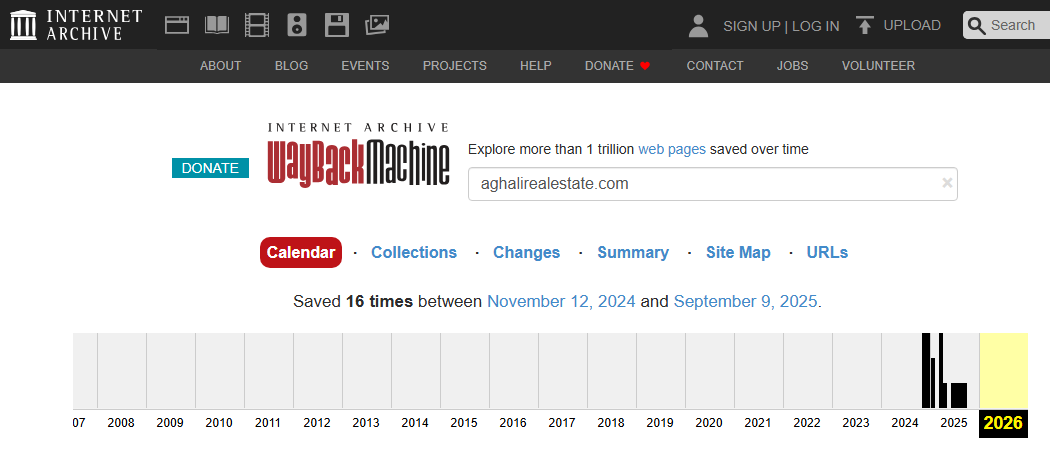The height and width of the screenshot is (459, 1050).
Task: Open the PROJECTS menu item
Action: [x=455, y=66]
